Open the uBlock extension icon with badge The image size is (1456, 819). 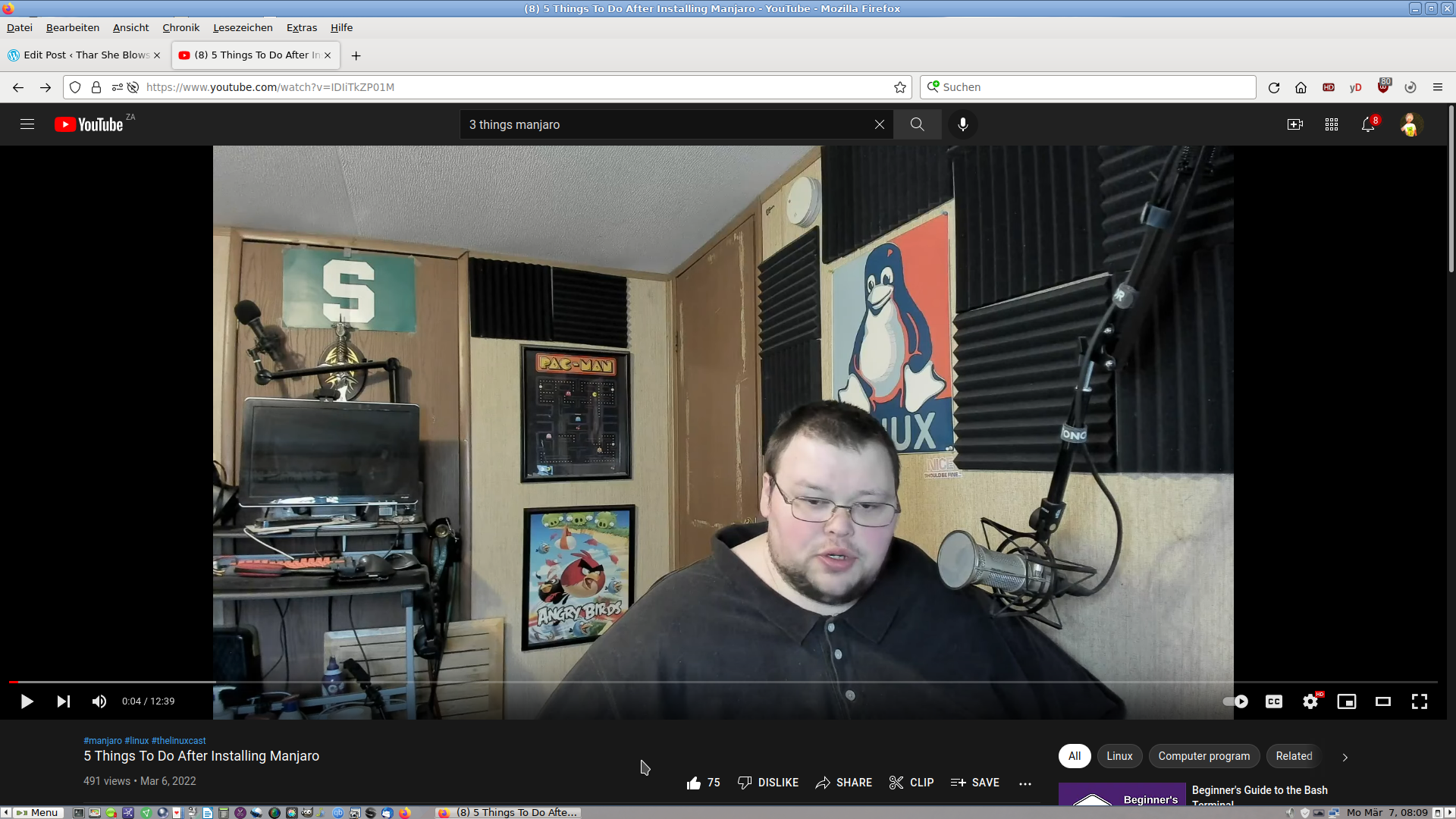(1384, 86)
